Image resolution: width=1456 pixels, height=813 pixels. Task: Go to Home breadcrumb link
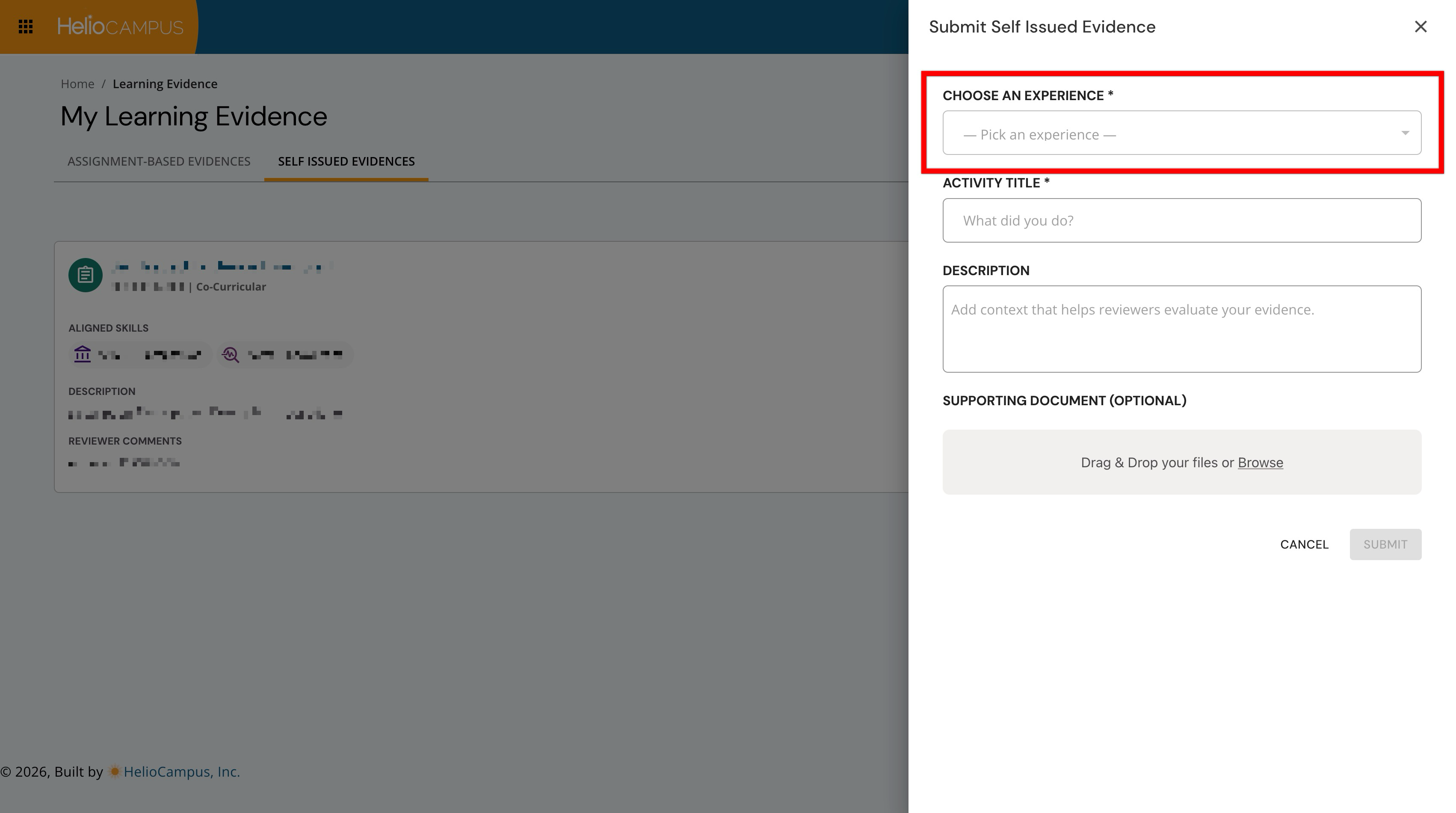(77, 84)
